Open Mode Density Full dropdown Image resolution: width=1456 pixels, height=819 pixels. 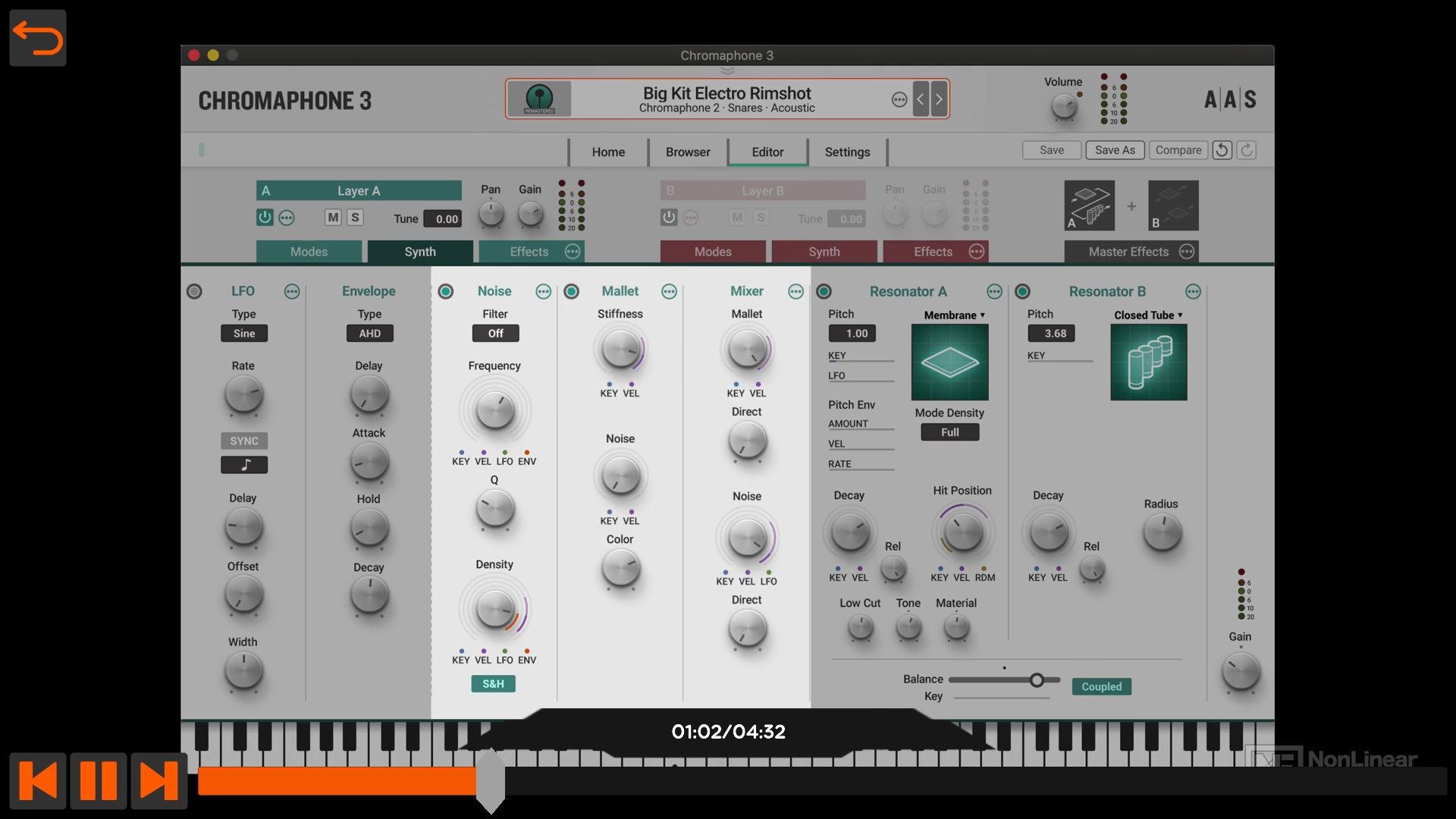pos(949,432)
